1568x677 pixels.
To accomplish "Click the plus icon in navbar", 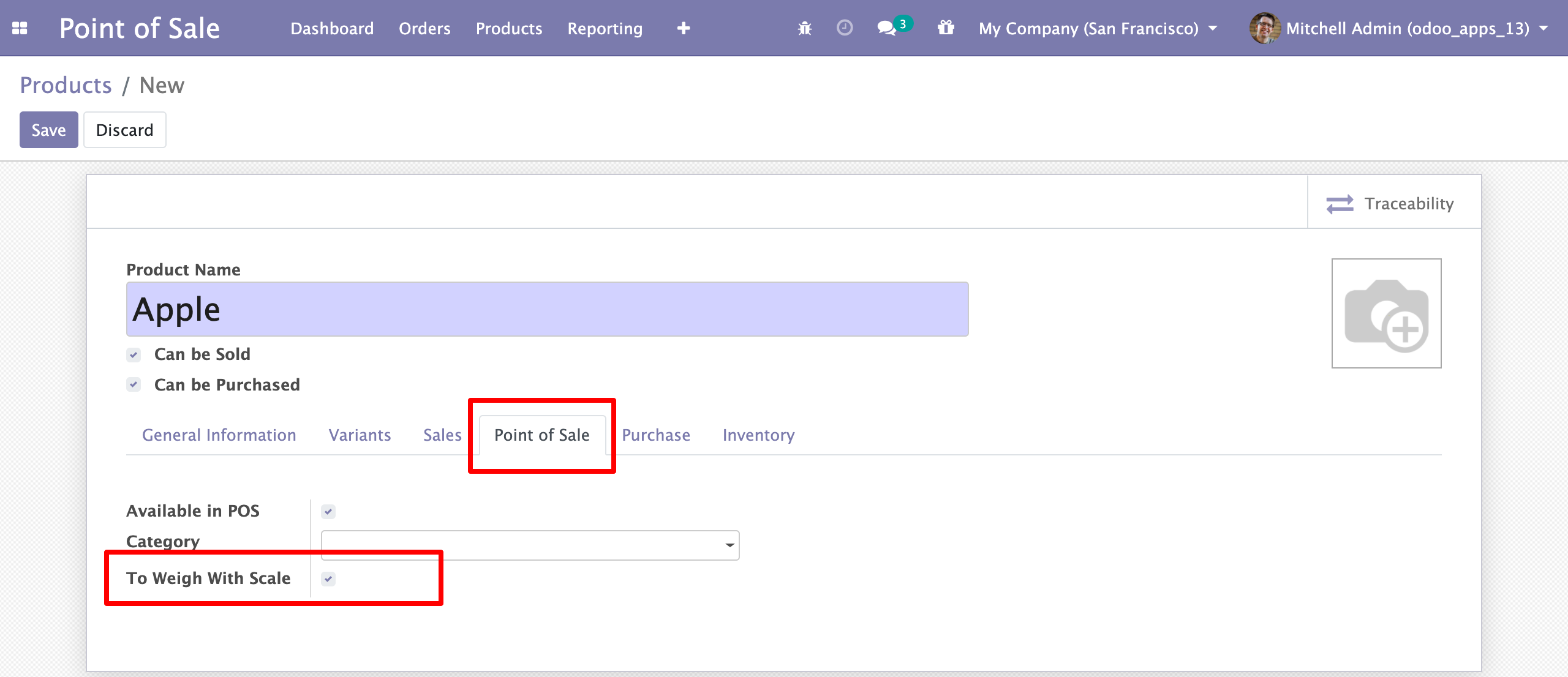I will 684,28.
